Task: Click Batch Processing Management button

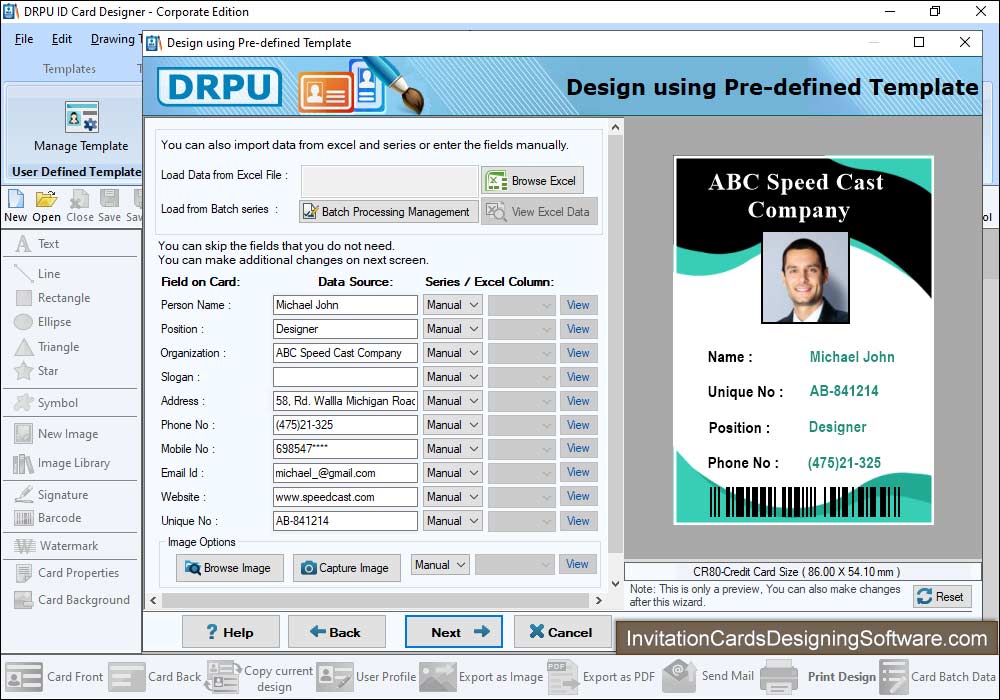Action: pos(388,212)
